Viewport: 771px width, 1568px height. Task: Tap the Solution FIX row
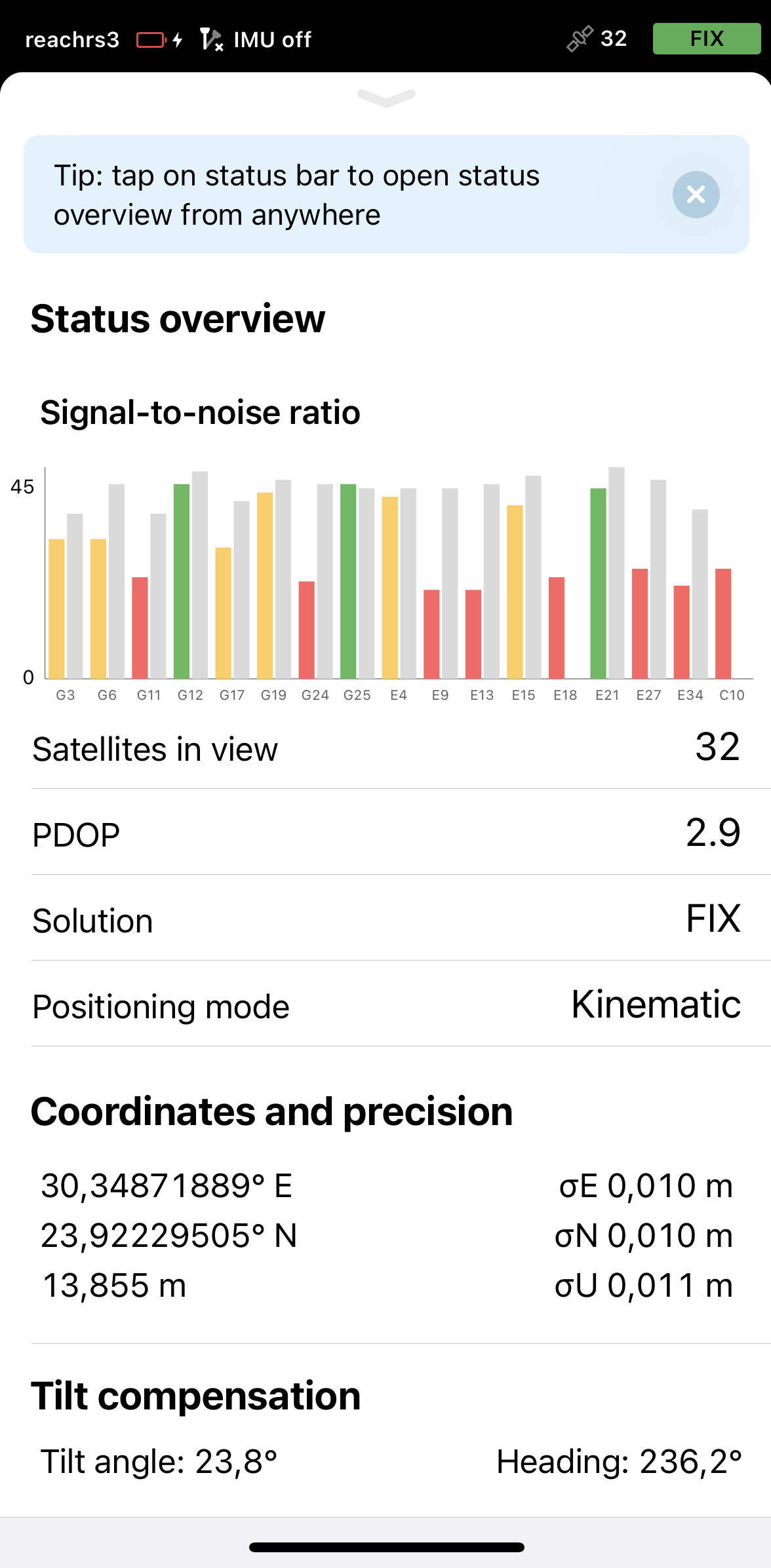[x=385, y=919]
